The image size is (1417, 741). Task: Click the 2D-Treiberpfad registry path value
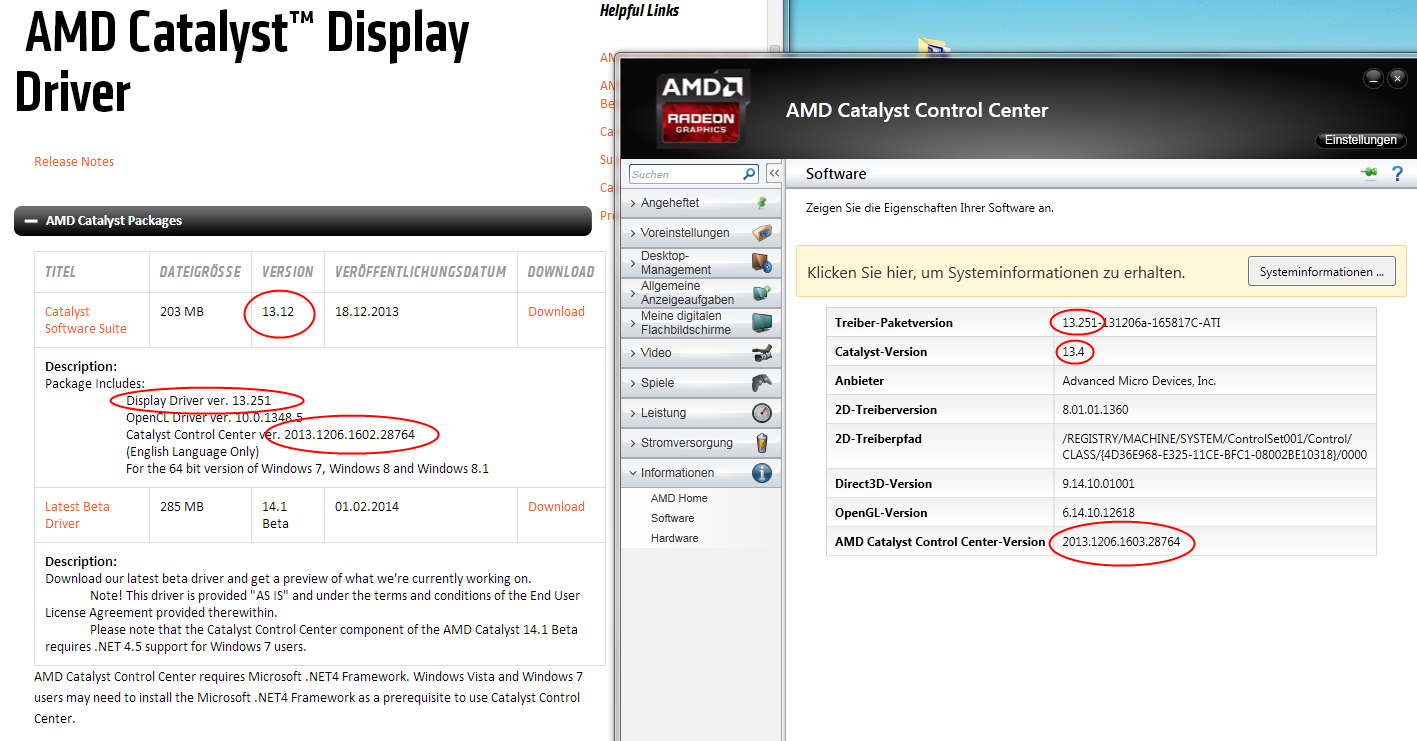[1214, 447]
